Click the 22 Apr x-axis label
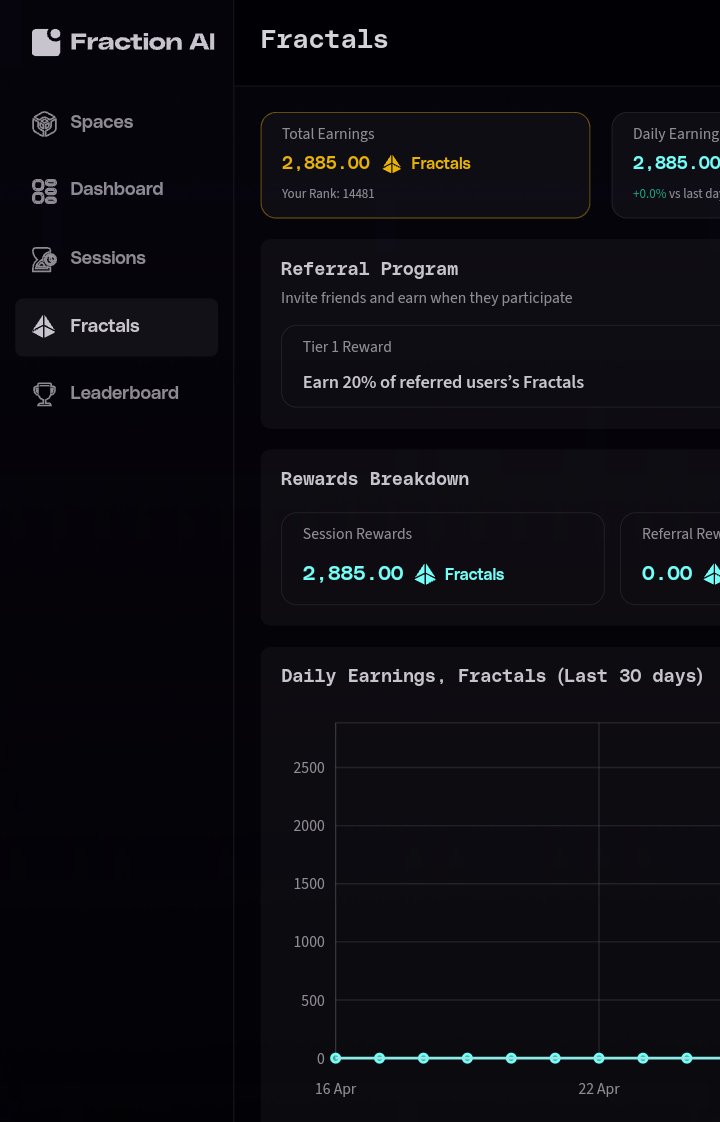Screen dimensions: 720x1122 [599, 1089]
